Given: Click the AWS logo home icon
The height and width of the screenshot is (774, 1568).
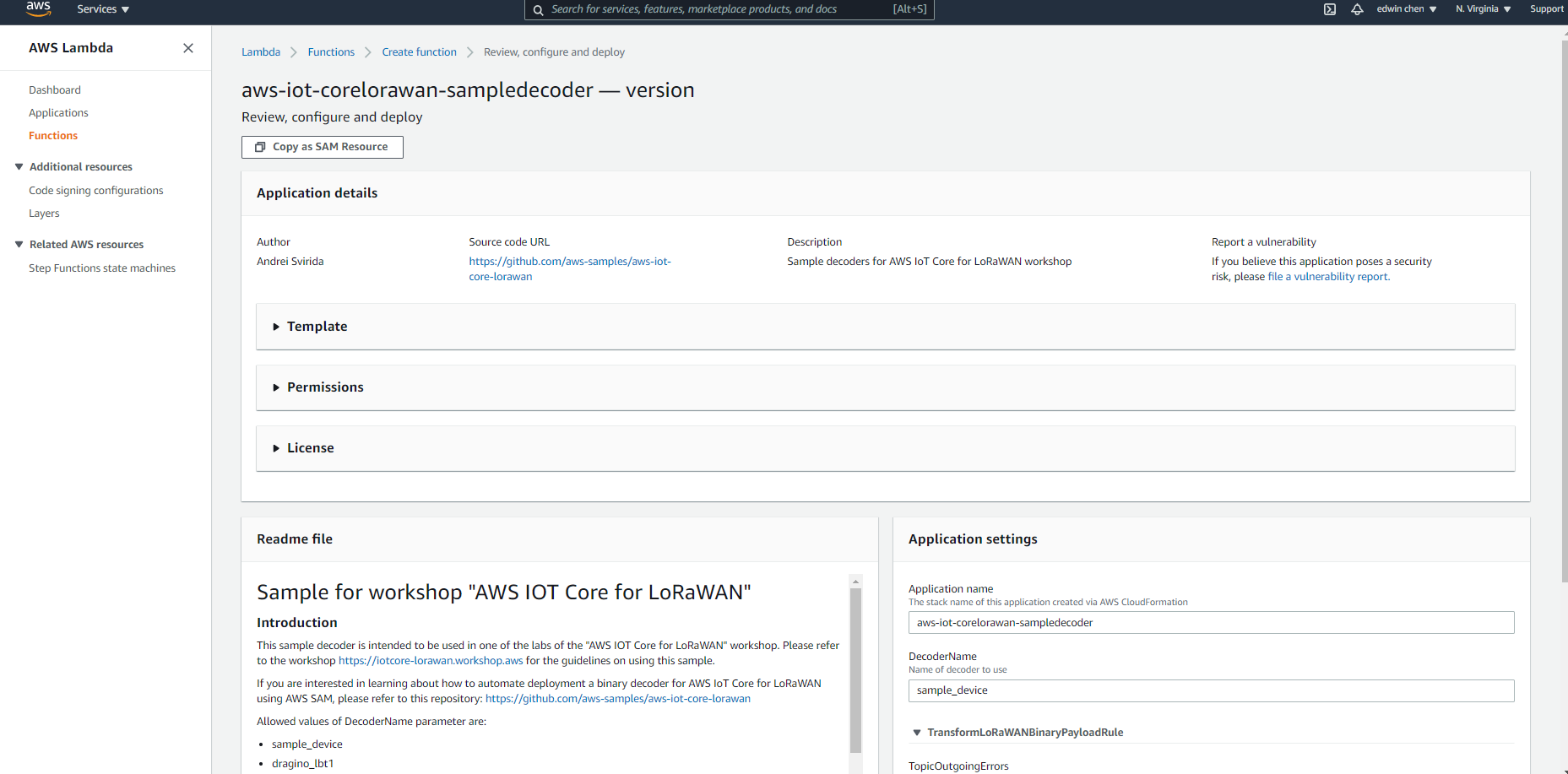Looking at the screenshot, I should (39, 8).
